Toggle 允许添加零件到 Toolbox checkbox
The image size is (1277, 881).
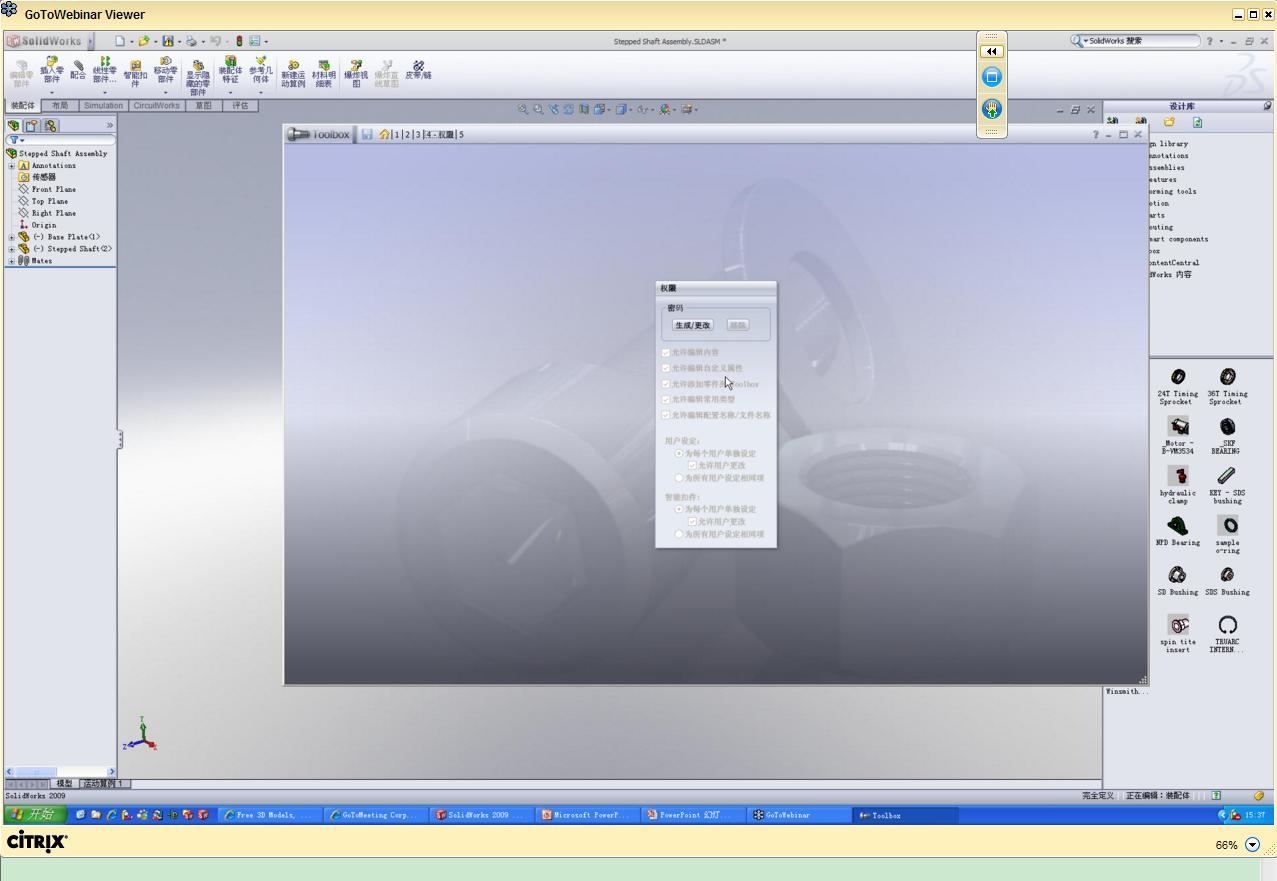point(666,384)
